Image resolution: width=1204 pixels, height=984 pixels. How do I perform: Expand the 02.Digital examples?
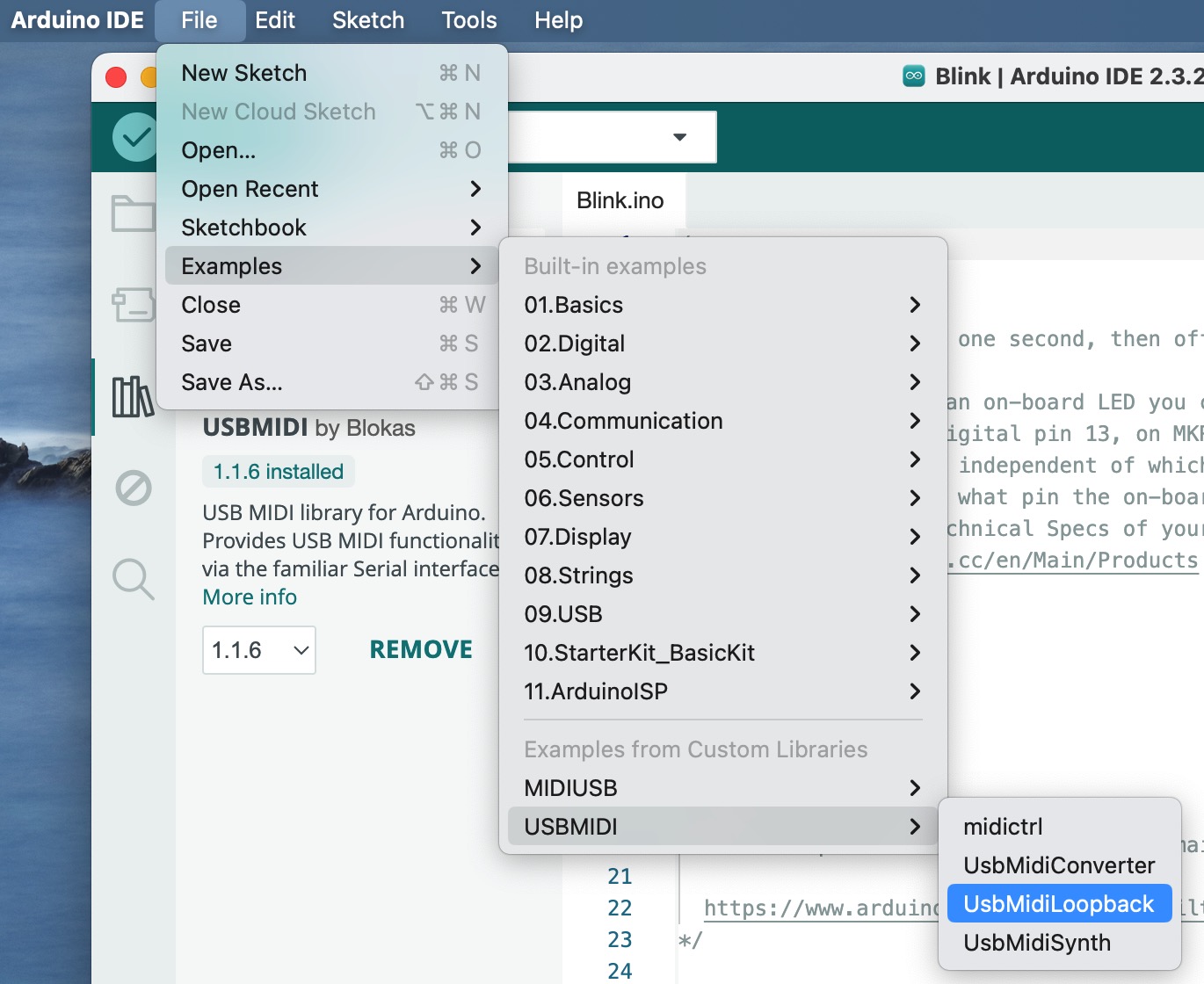pos(723,344)
